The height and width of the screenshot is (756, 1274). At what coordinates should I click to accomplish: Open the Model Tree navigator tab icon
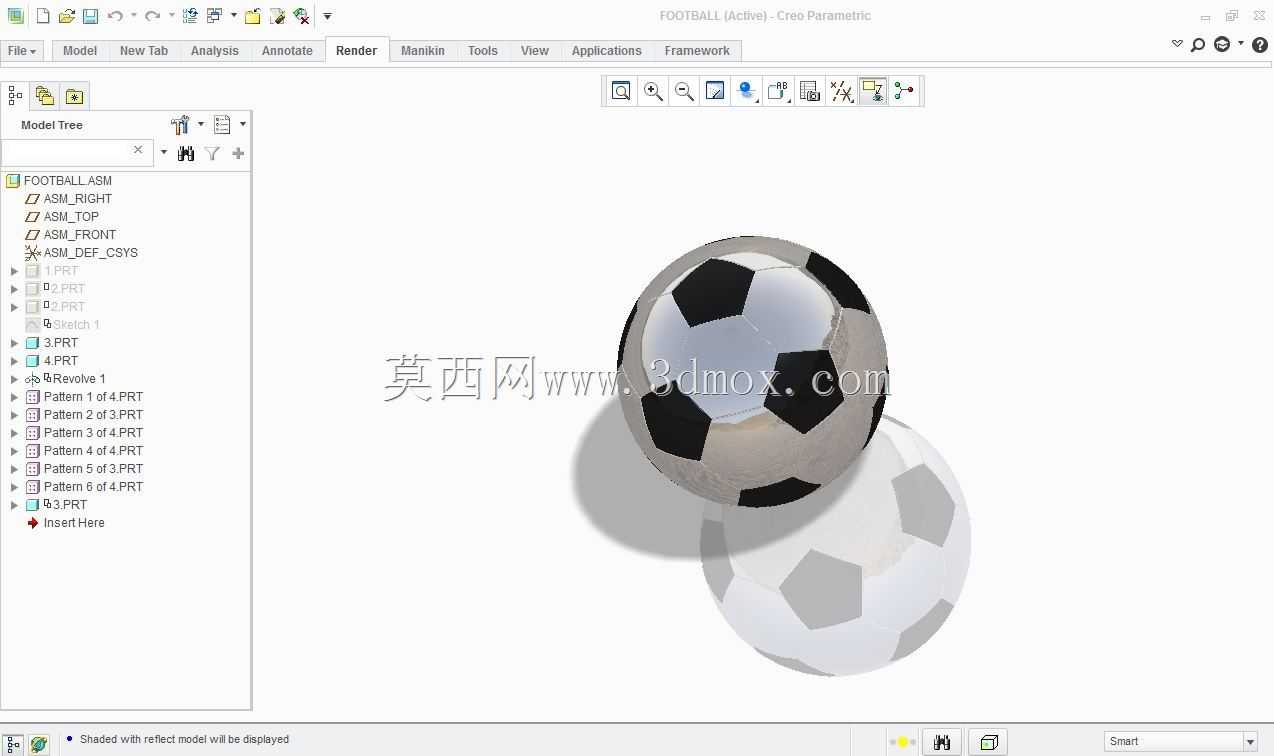[x=15, y=95]
